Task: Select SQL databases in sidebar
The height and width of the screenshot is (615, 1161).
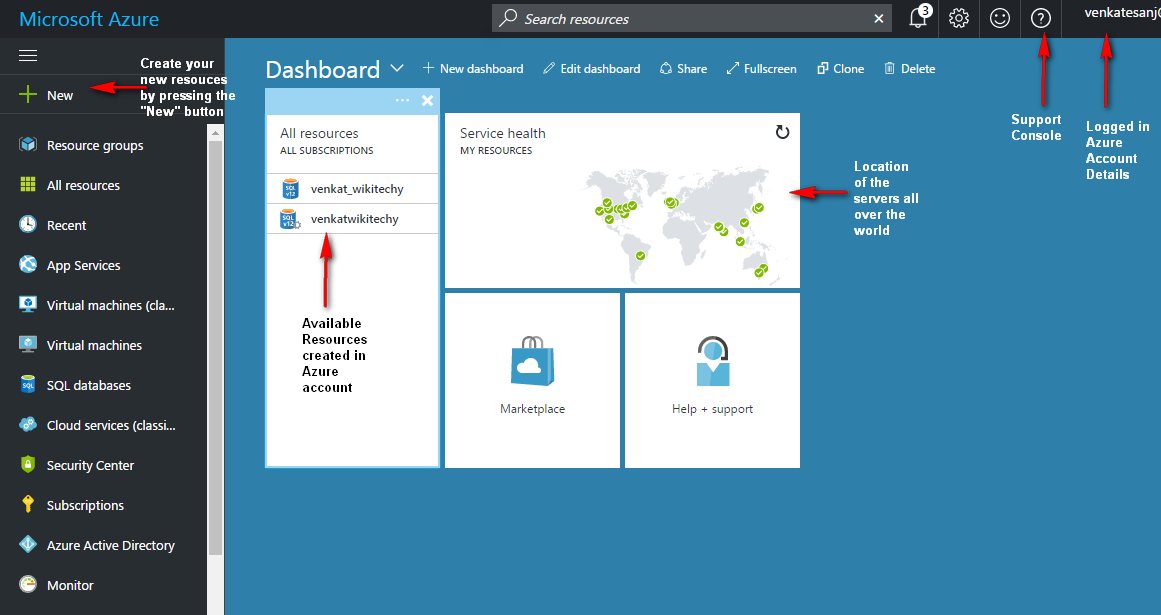Action: [x=89, y=386]
